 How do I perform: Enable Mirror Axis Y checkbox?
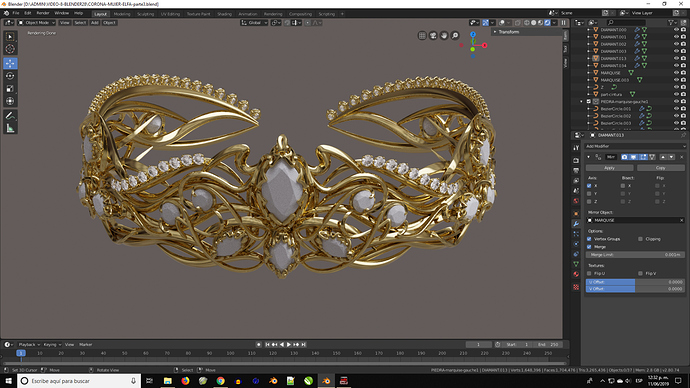coord(589,194)
